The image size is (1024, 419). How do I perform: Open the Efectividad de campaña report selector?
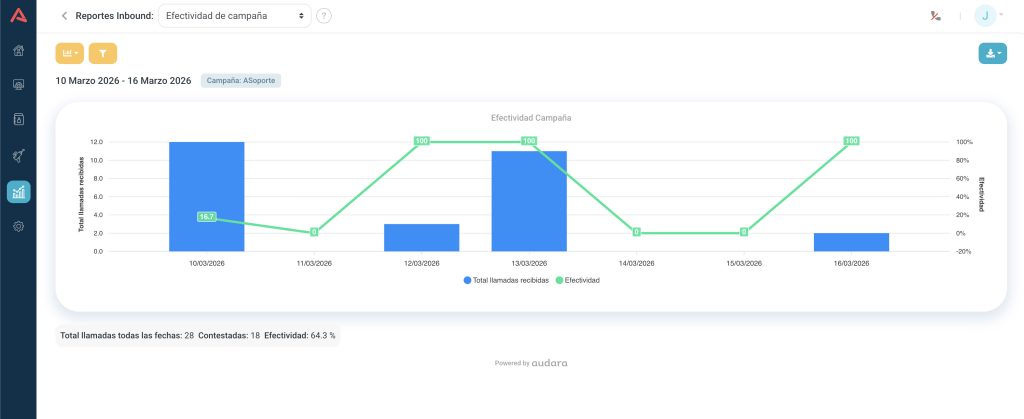tap(236, 16)
